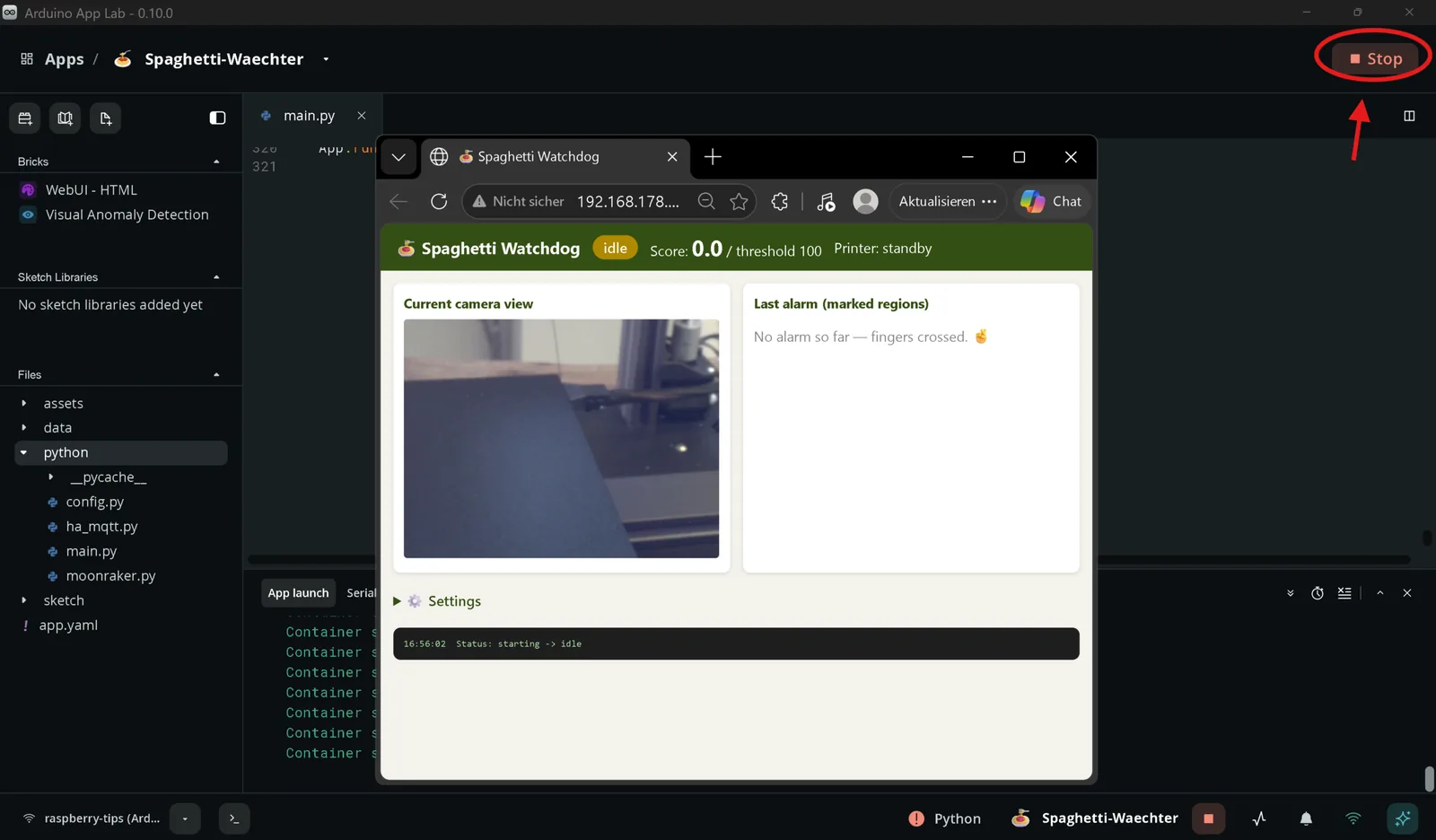1436x840 pixels.
Task: Toggle the left sidebar panel visibility
Action: tap(217, 118)
